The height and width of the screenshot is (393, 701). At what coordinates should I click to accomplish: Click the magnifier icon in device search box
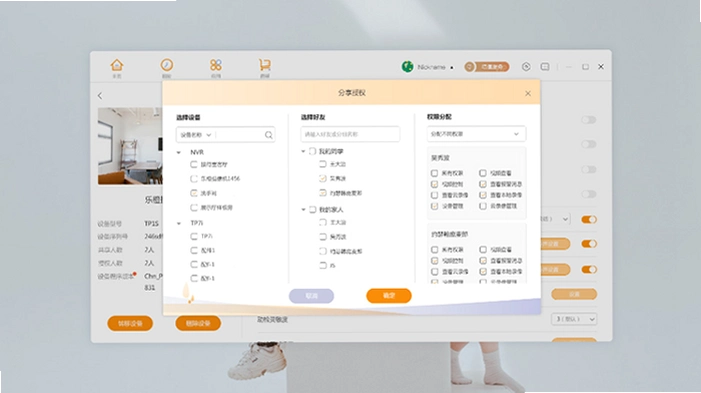coord(268,135)
